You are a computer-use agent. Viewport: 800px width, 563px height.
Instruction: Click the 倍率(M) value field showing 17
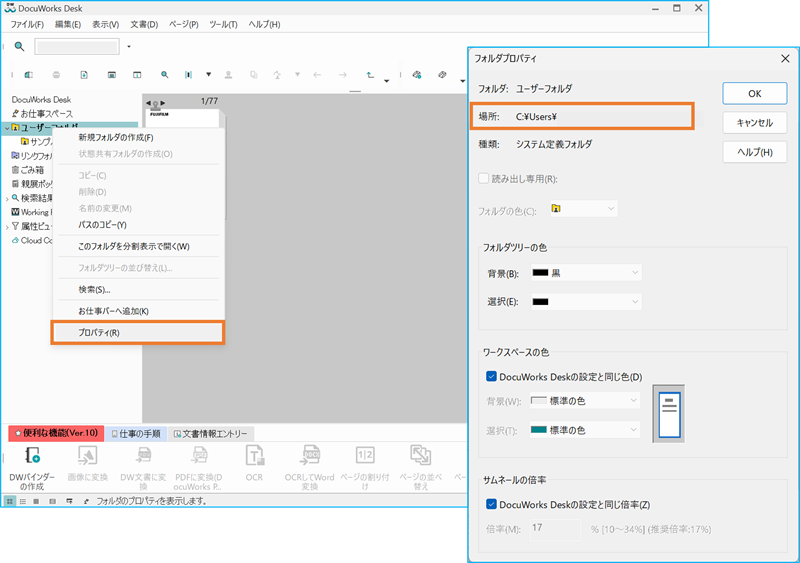555,529
